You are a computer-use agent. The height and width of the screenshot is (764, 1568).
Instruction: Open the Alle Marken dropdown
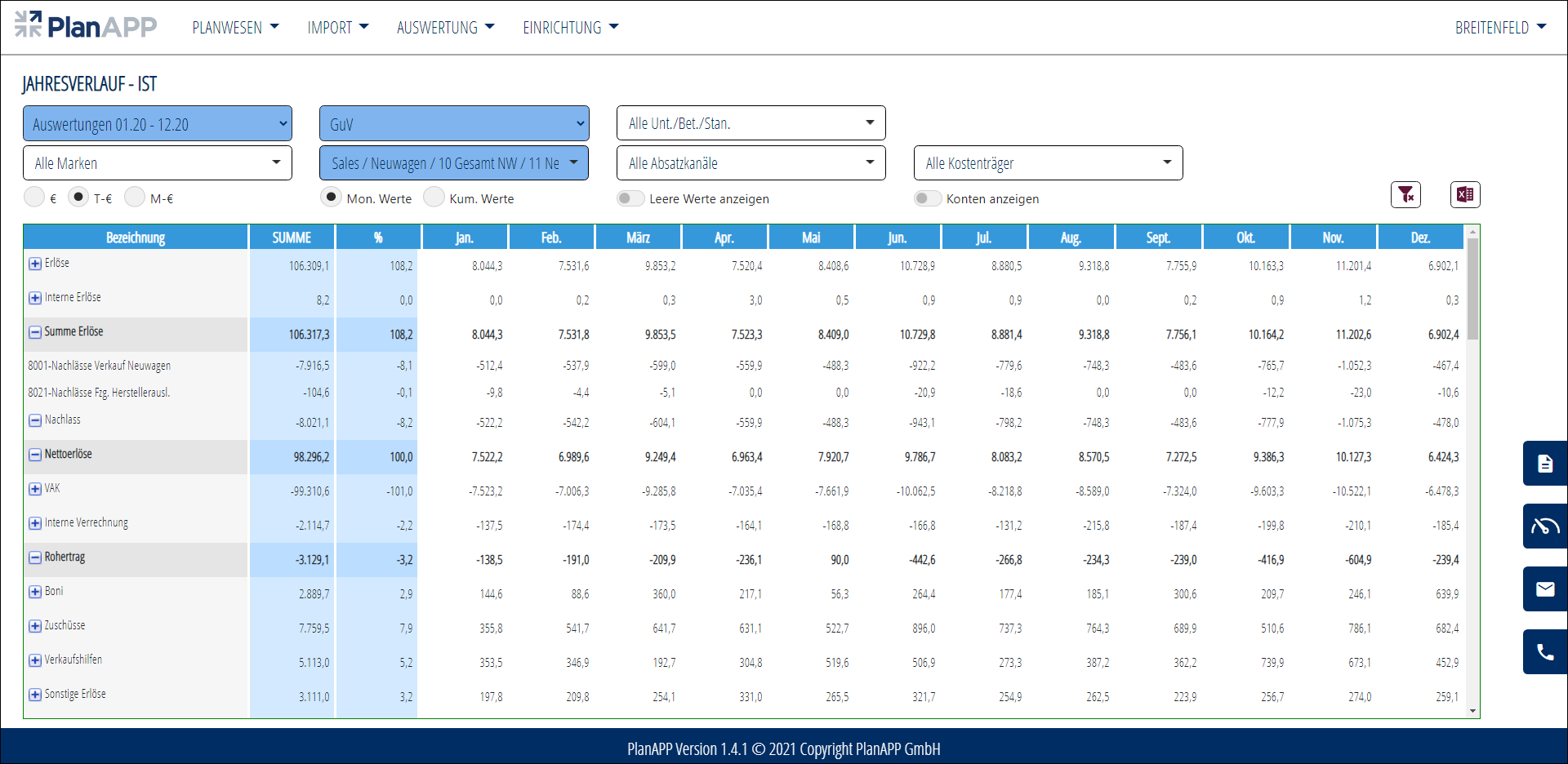(x=158, y=163)
